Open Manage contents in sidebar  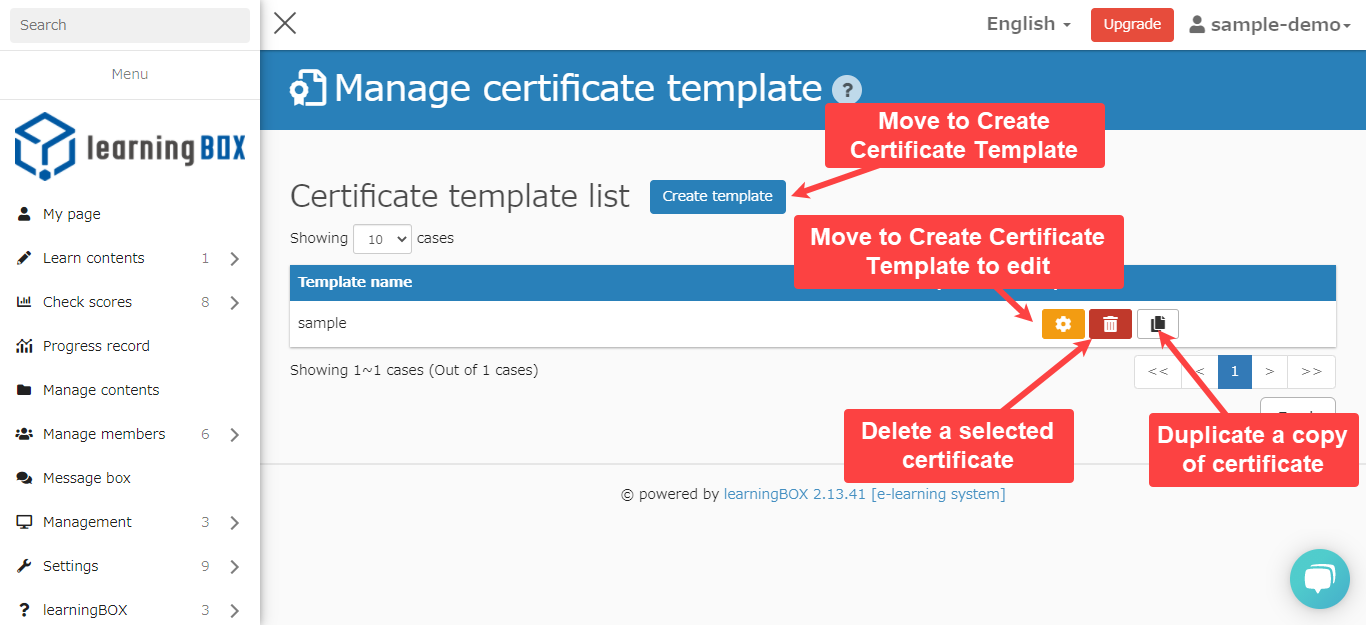pos(101,390)
